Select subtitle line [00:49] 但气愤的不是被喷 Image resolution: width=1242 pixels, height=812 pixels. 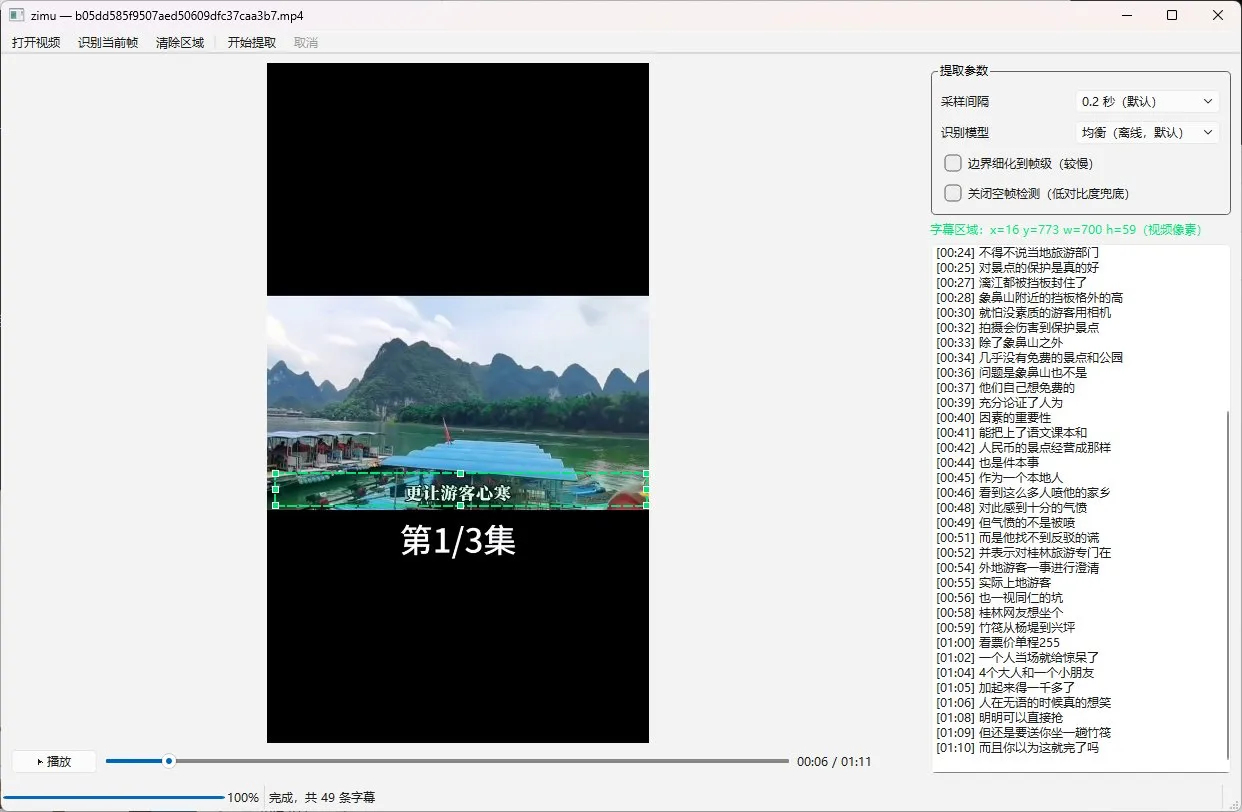pyautogui.click(x=1004, y=522)
